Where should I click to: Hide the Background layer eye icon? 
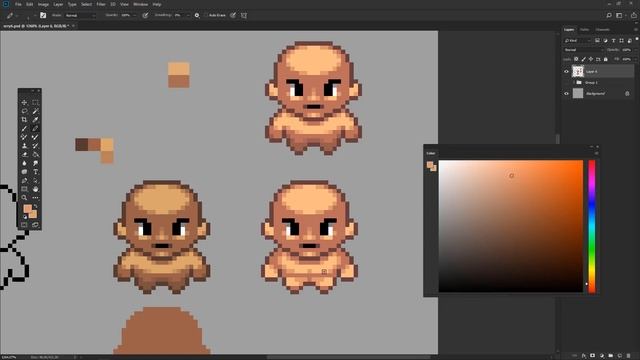[566, 93]
